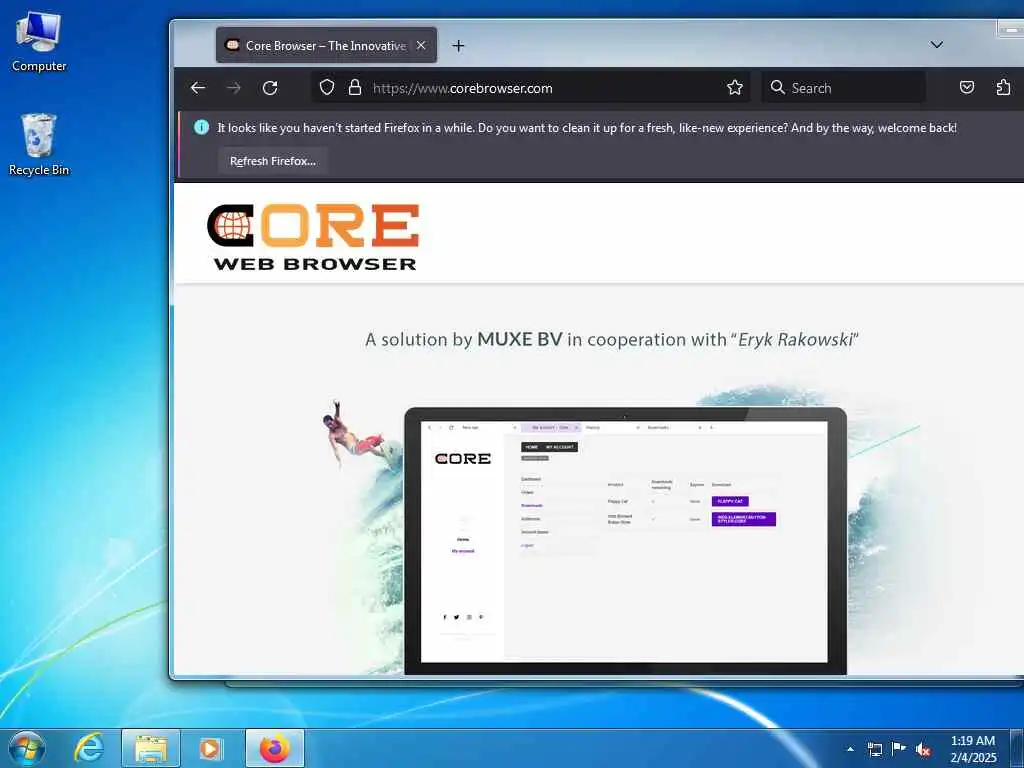Focus the Firefox Search box
This screenshot has height=768, width=1024.
coord(843,88)
